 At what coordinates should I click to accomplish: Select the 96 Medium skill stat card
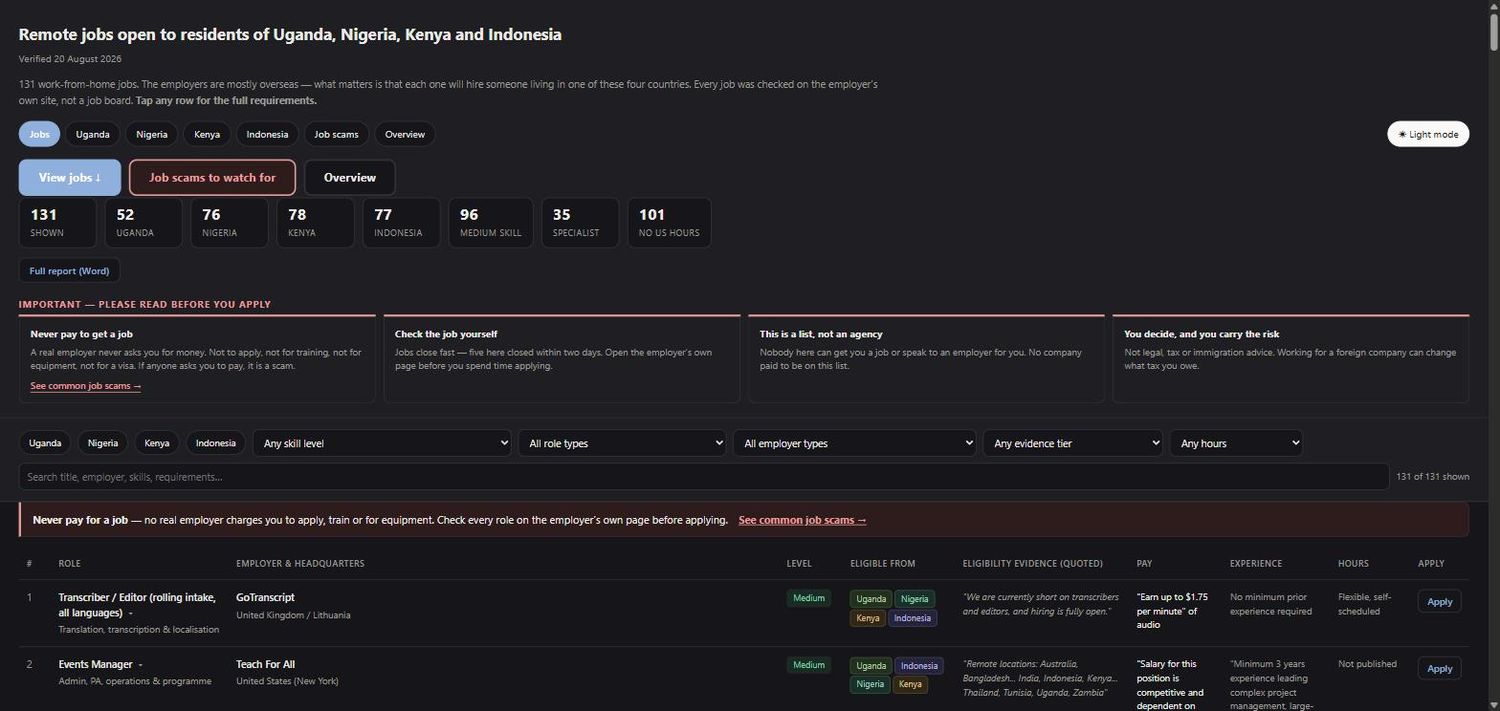(491, 223)
